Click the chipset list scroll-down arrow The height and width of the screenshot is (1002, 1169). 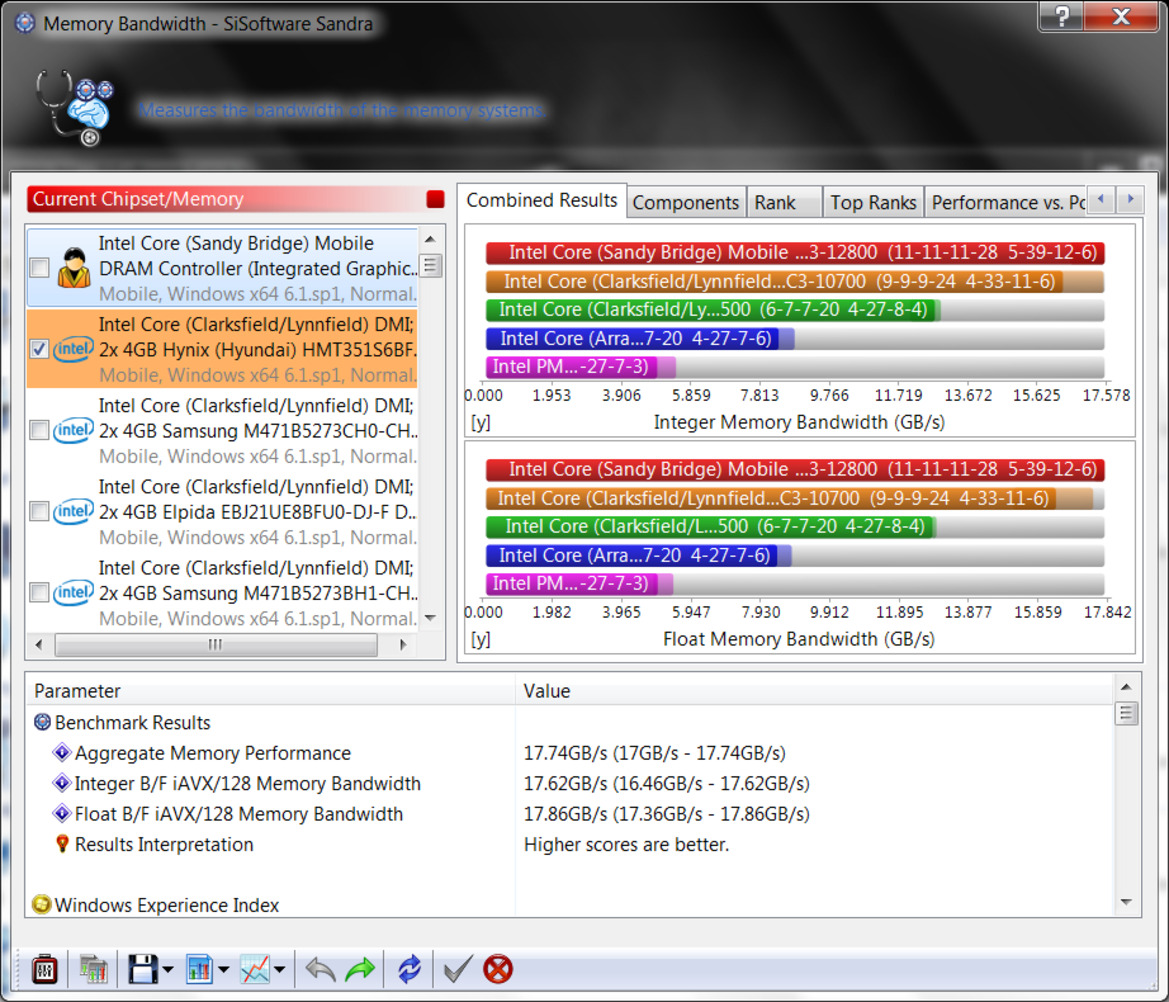tap(430, 618)
